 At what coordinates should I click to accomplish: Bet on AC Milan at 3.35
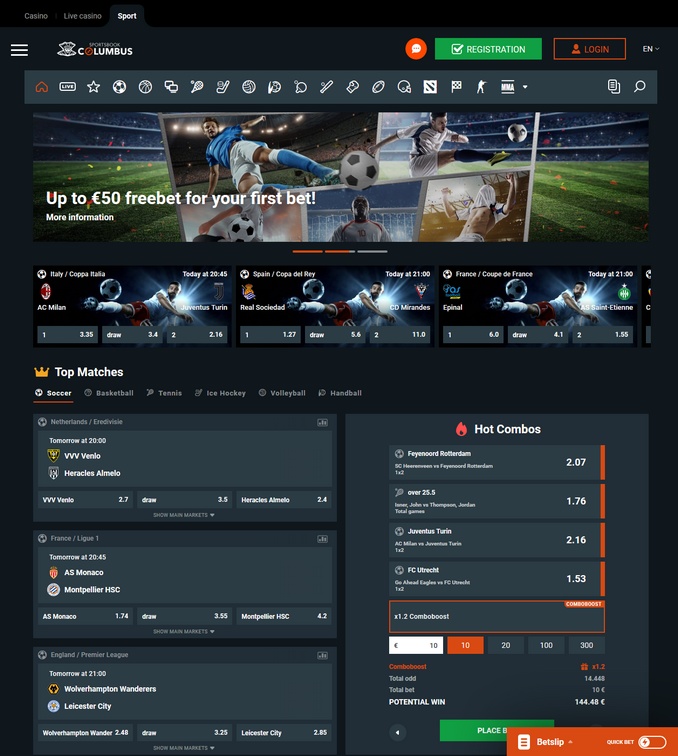[68, 335]
